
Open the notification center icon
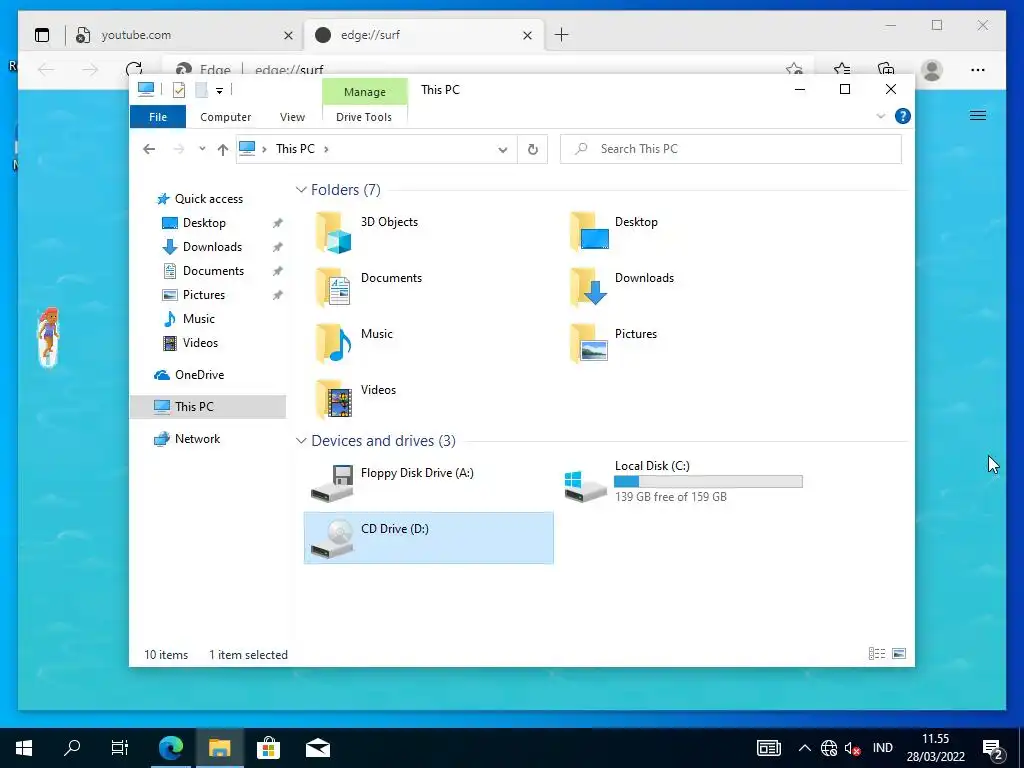(993, 749)
